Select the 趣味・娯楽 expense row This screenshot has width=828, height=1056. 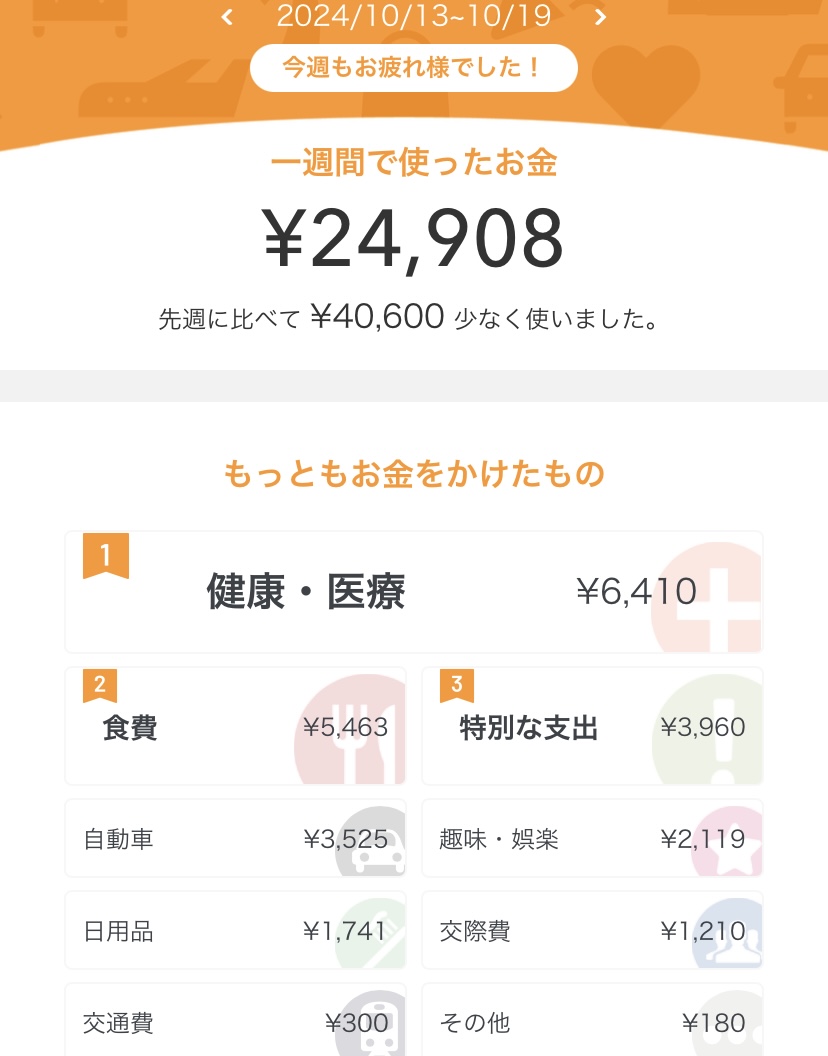[x=592, y=839]
